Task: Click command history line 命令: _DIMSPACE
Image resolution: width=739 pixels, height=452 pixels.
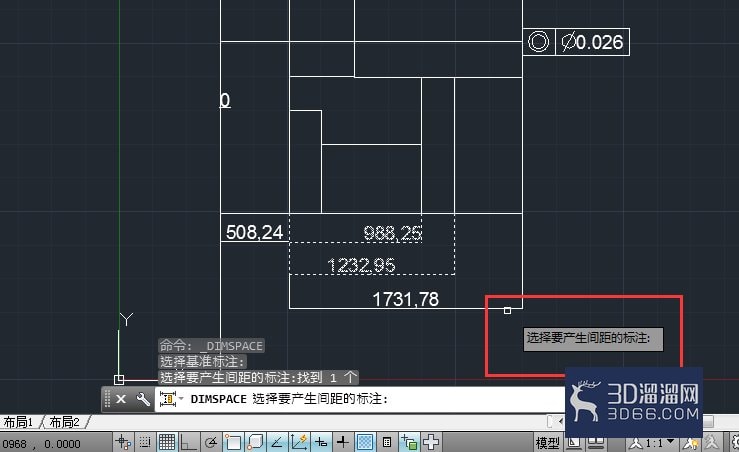Action: (x=211, y=346)
